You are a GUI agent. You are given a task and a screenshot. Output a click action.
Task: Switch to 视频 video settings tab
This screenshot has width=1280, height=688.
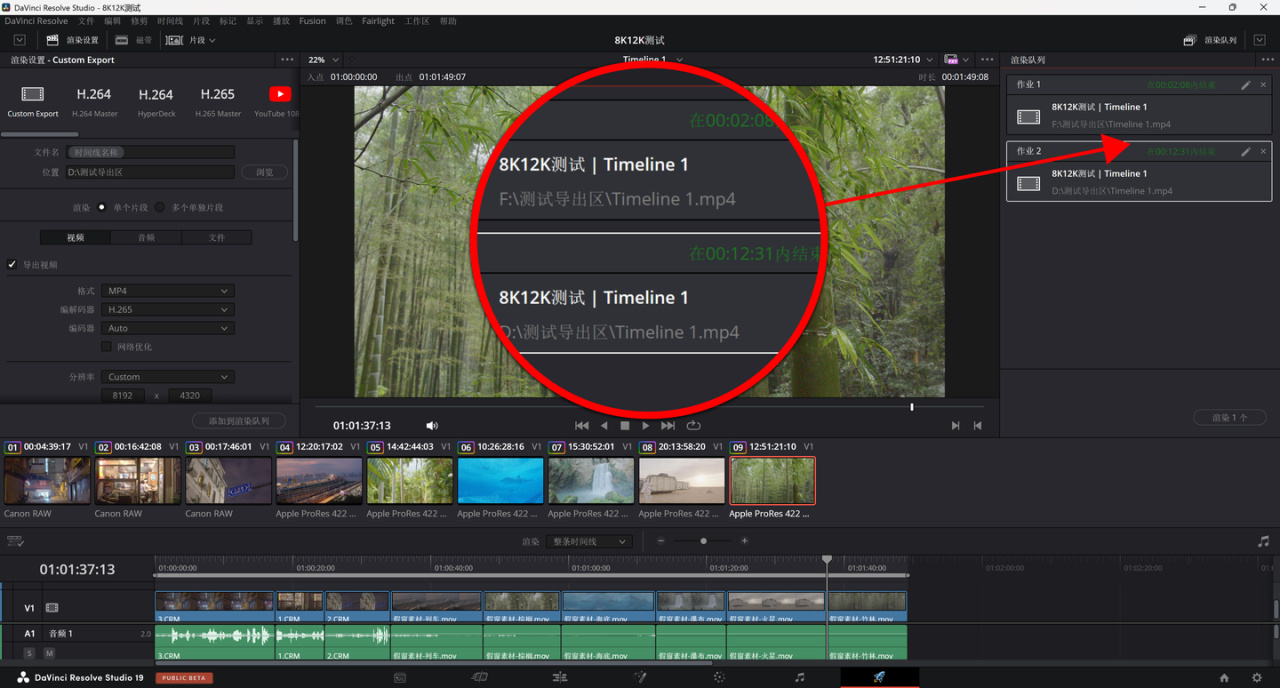[x=75, y=237]
